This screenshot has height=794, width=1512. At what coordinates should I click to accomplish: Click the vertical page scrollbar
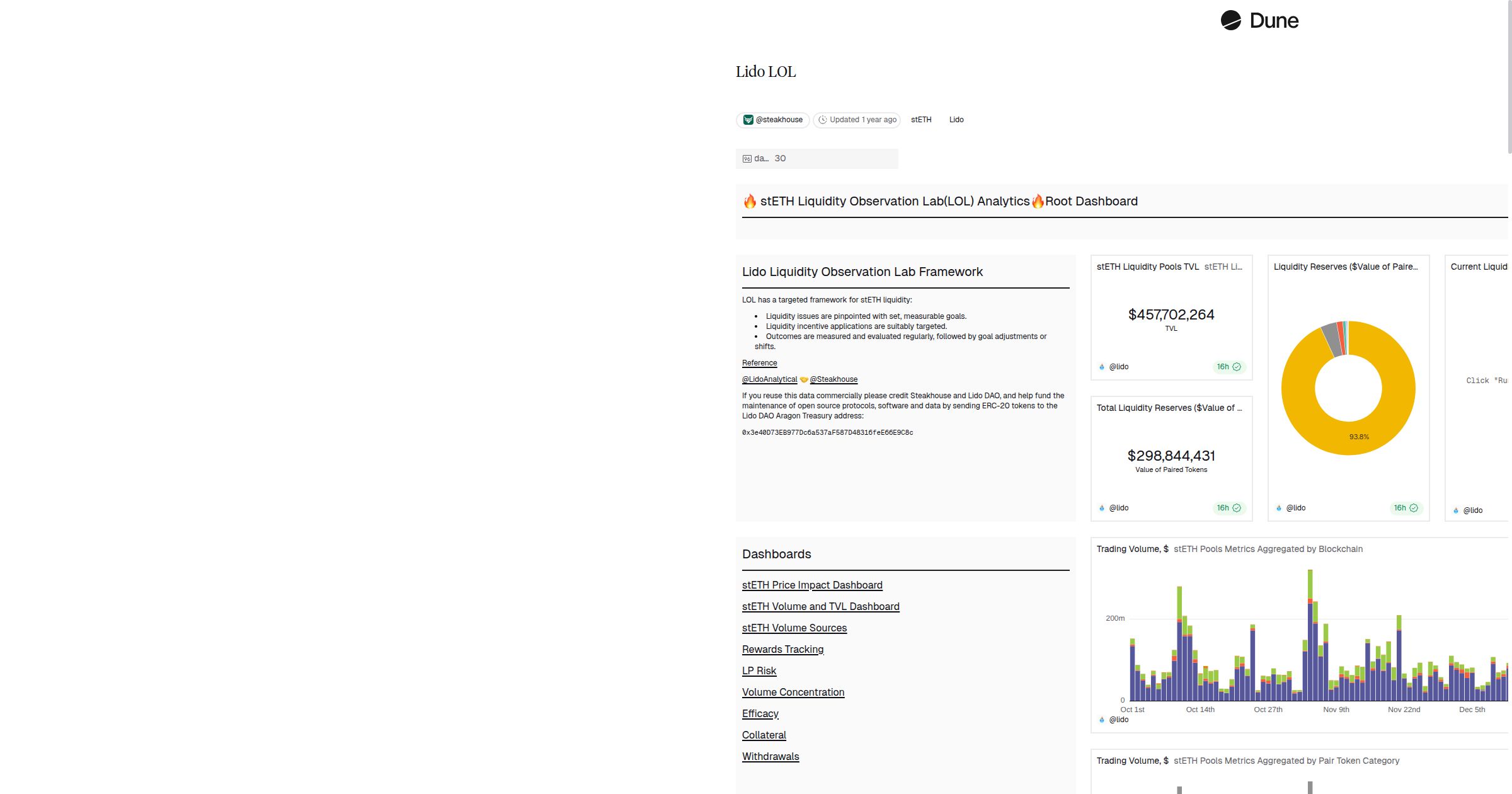click(1509, 76)
